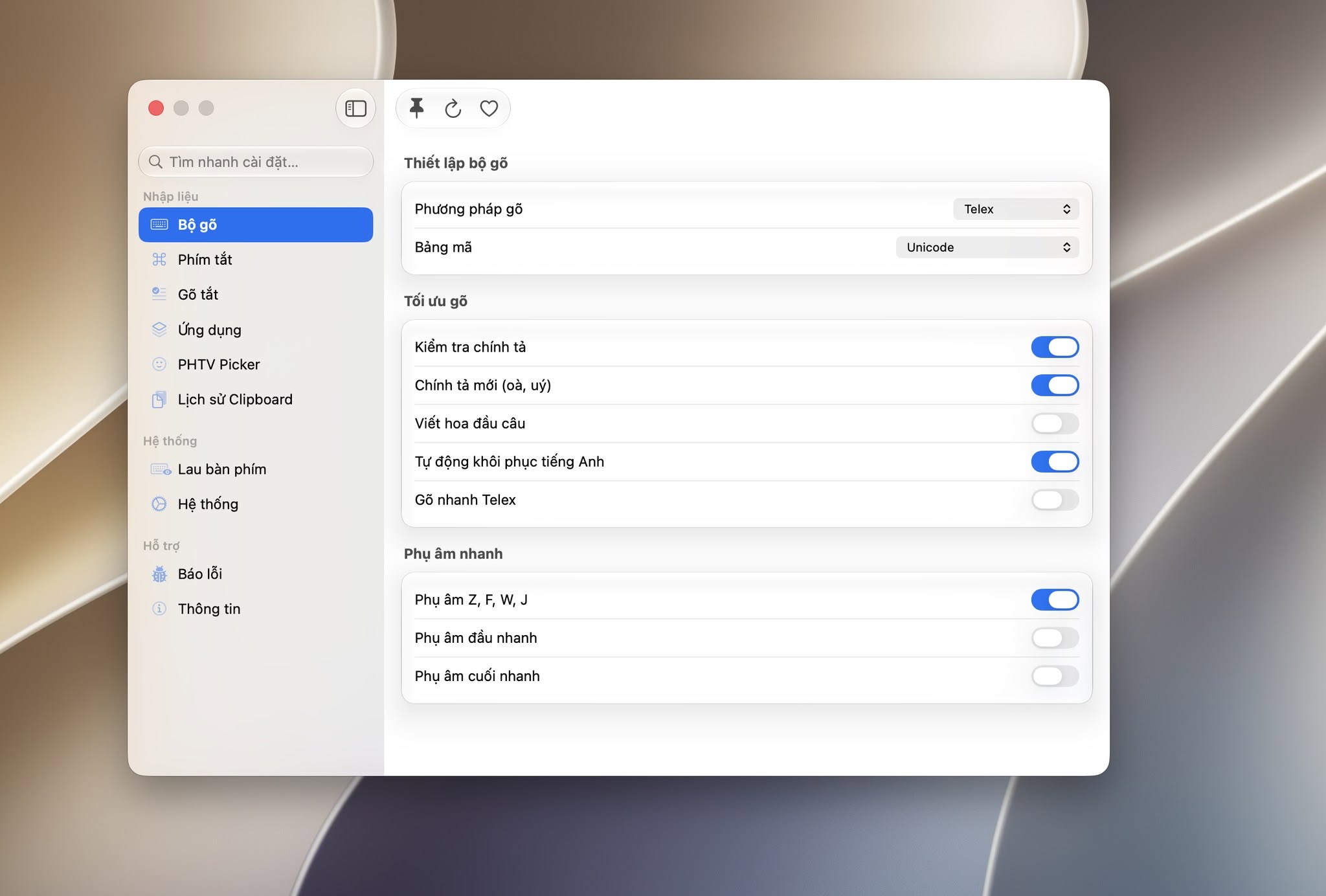
Task: Open Lịch sử Clipboard in the sidebar
Action: coord(256,399)
